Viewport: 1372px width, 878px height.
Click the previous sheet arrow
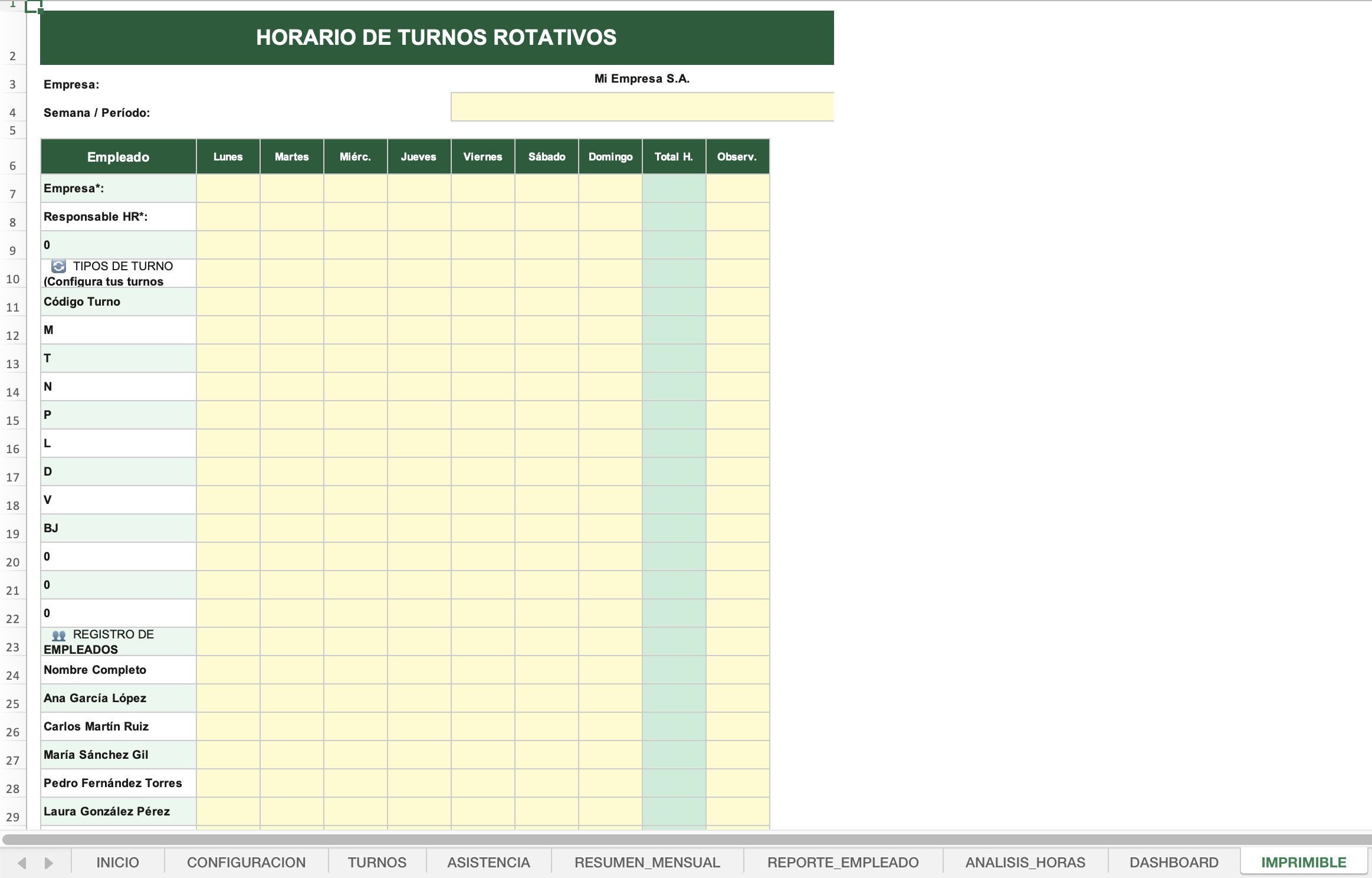22,863
